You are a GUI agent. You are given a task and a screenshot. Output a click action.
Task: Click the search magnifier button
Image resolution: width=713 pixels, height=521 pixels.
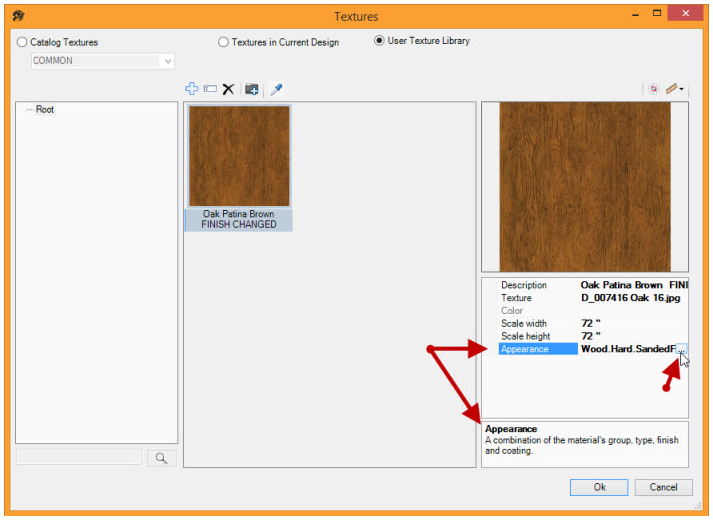pyautogui.click(x=162, y=458)
